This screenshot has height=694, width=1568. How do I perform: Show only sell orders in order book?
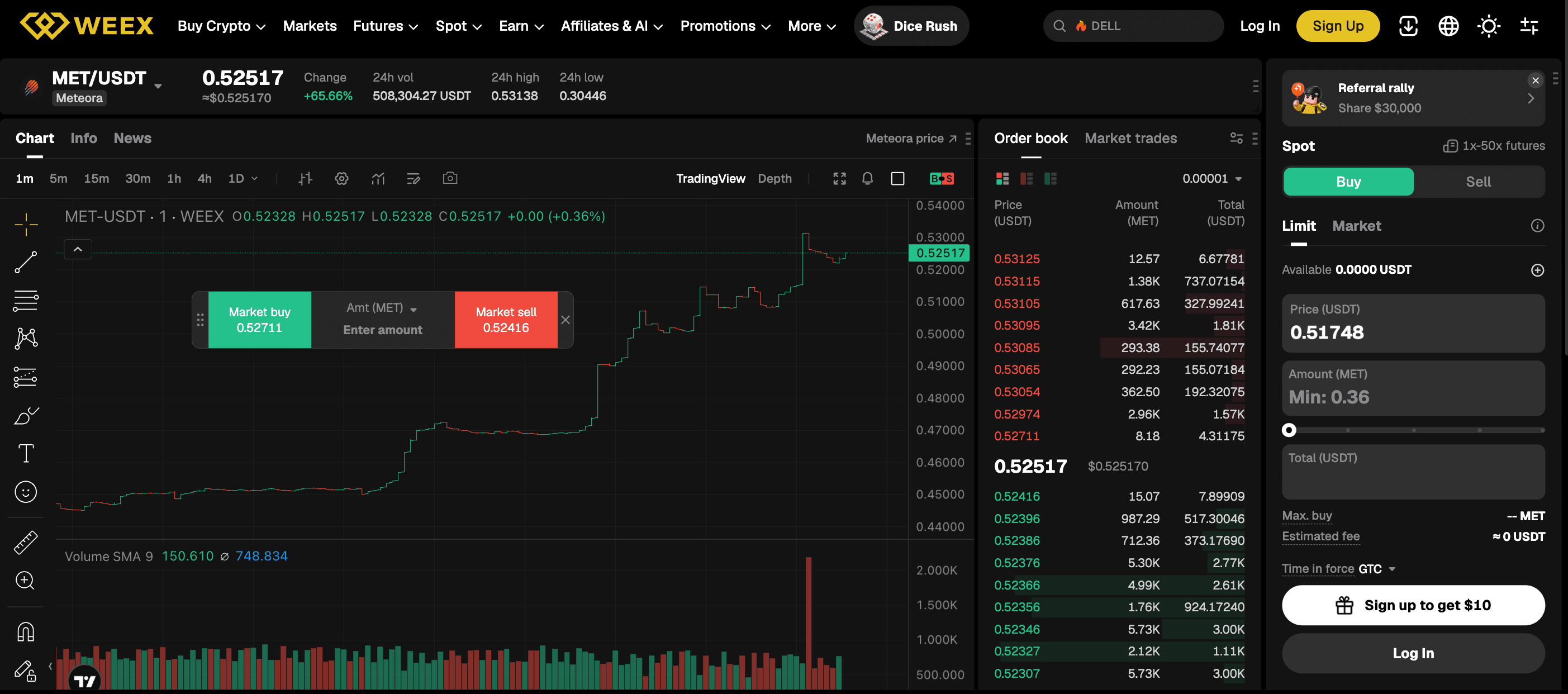pyautogui.click(x=1027, y=178)
